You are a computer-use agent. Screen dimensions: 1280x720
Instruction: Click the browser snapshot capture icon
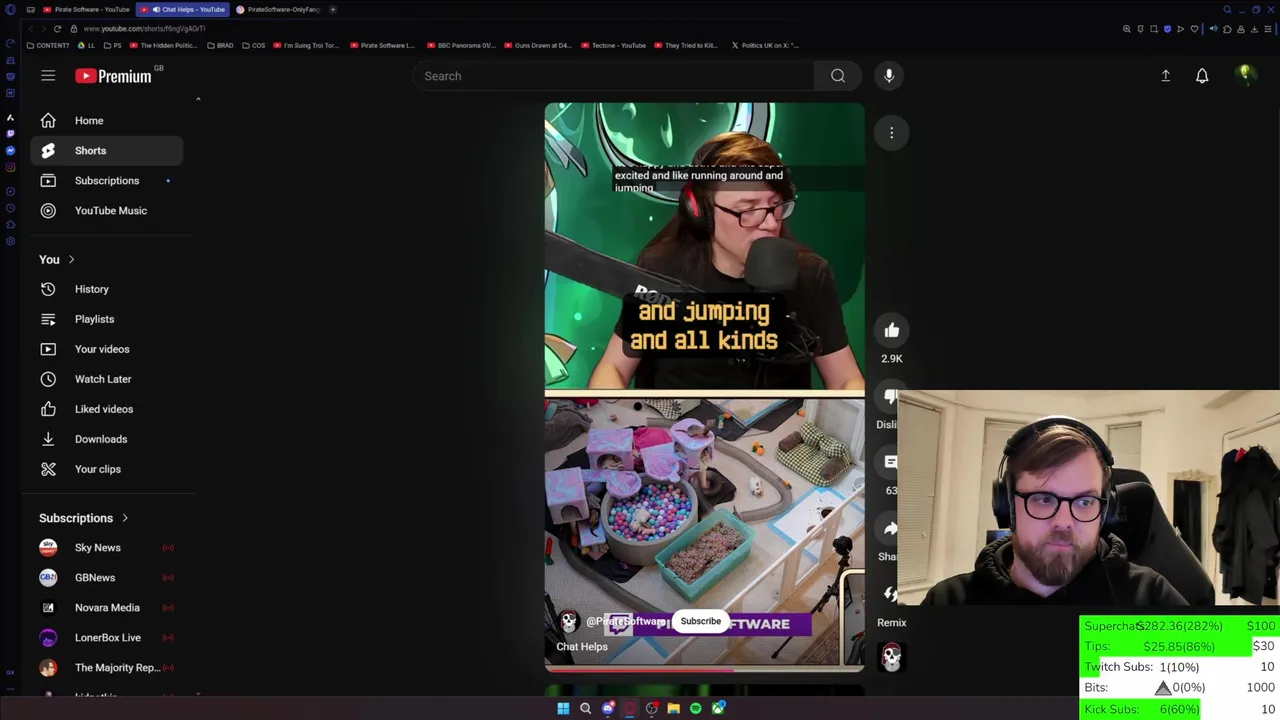pyautogui.click(x=1154, y=29)
